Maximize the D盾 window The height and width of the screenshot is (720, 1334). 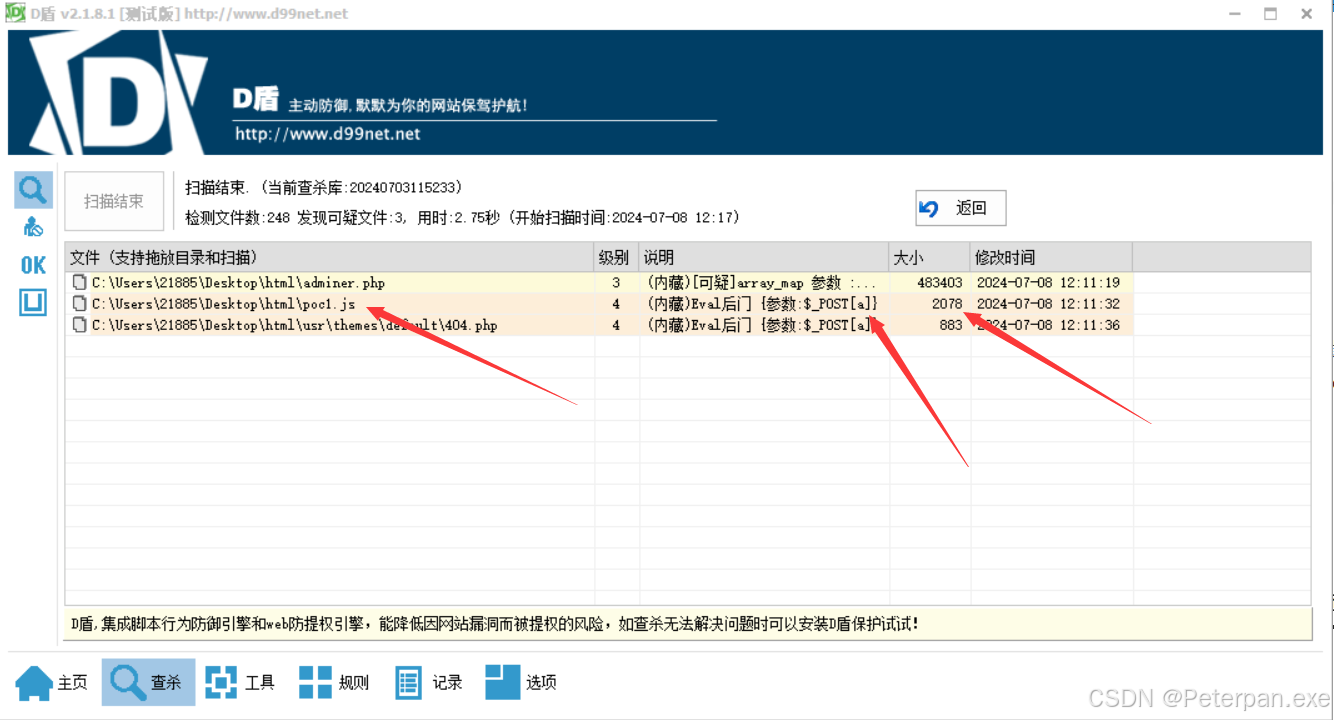coord(1270,14)
